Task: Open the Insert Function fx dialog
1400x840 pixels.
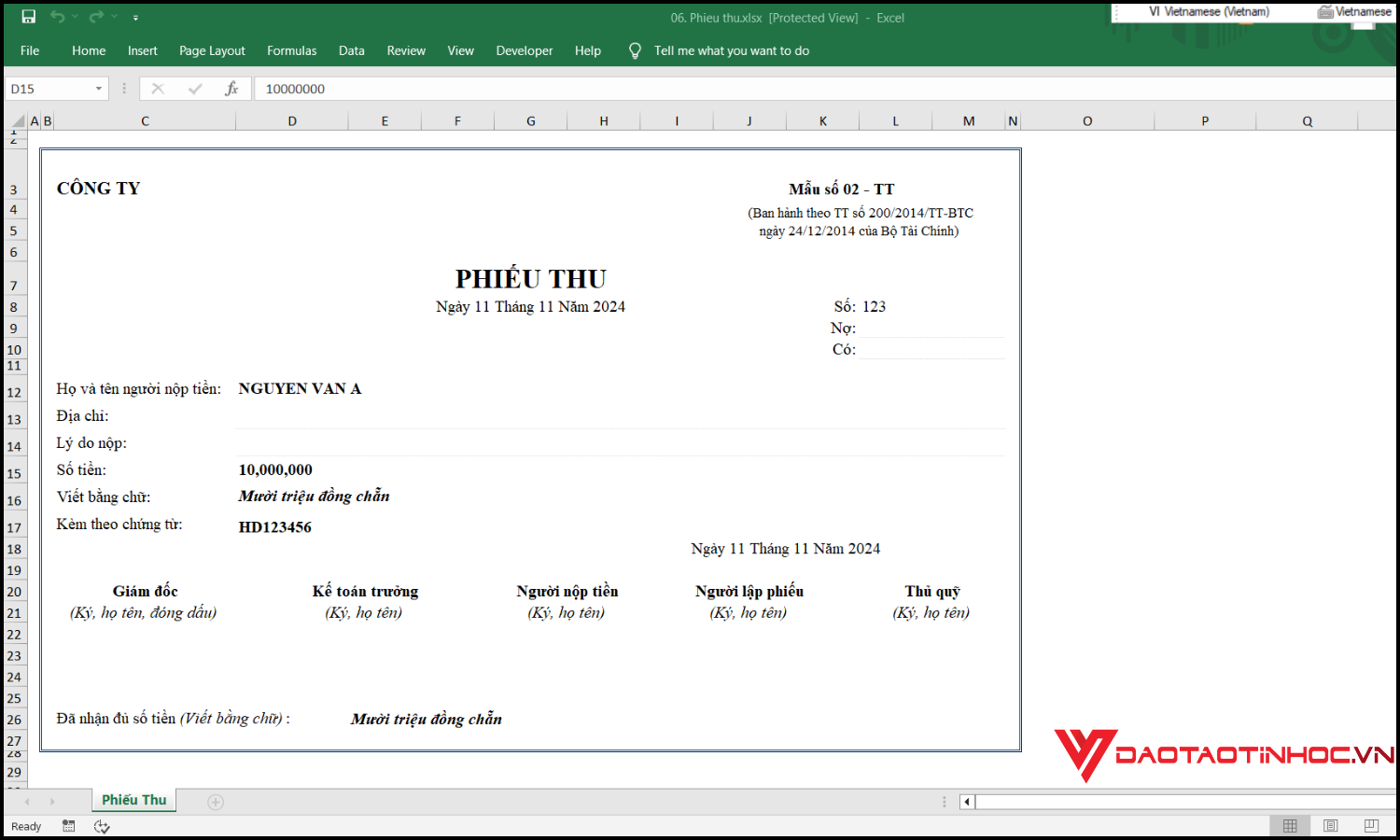Action: tap(231, 89)
